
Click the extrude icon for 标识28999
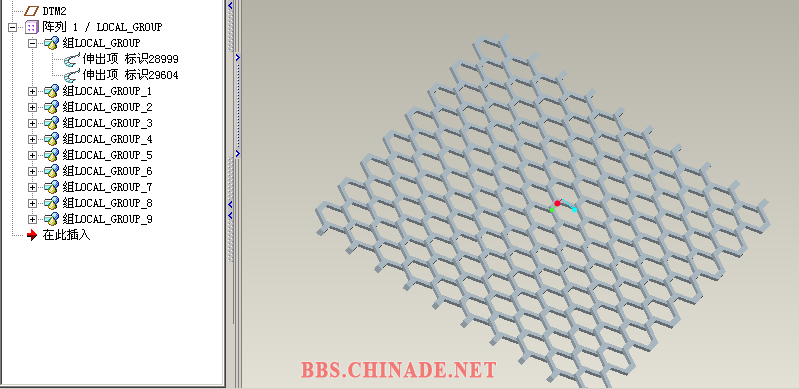[x=71, y=59]
